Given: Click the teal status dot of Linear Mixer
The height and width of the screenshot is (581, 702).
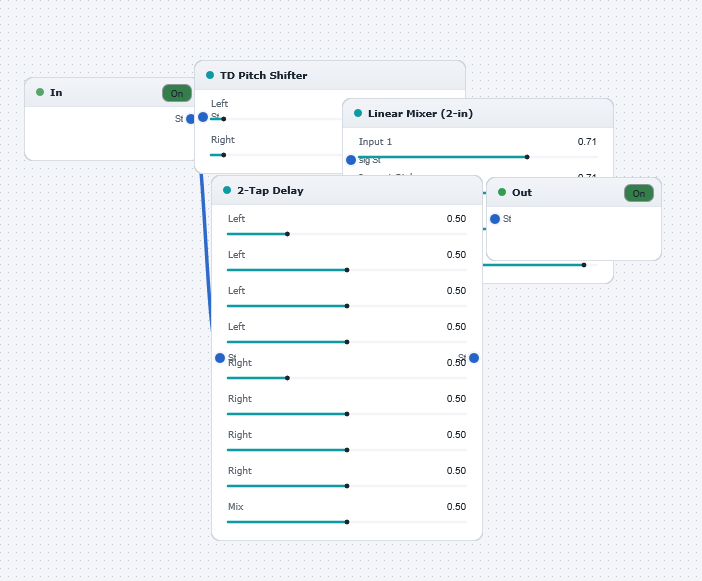Looking at the screenshot, I should [x=358, y=113].
